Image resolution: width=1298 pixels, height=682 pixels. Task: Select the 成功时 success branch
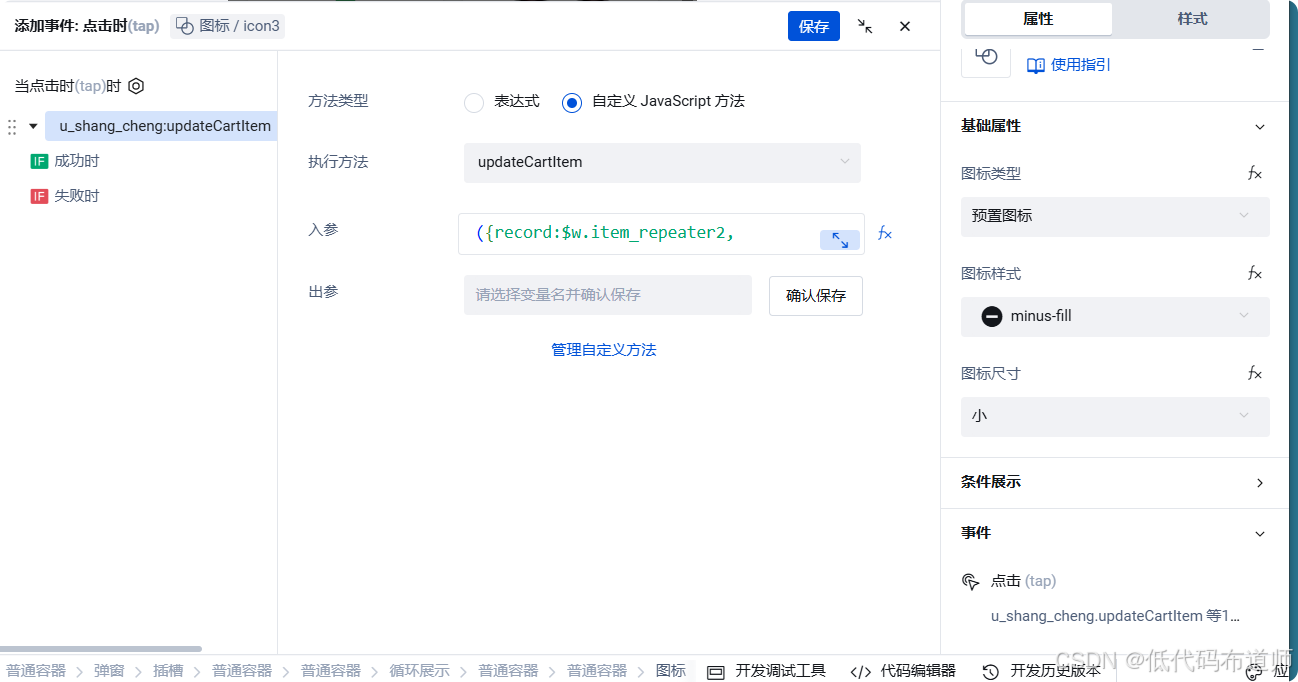[77, 161]
